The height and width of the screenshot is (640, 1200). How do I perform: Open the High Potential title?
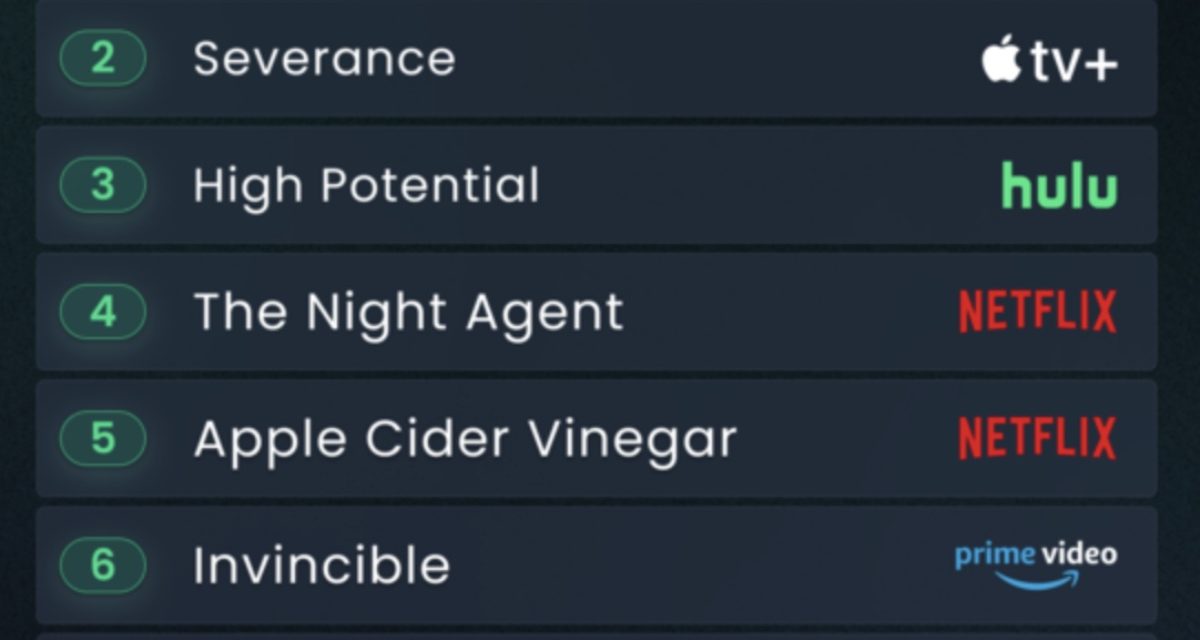(366, 186)
